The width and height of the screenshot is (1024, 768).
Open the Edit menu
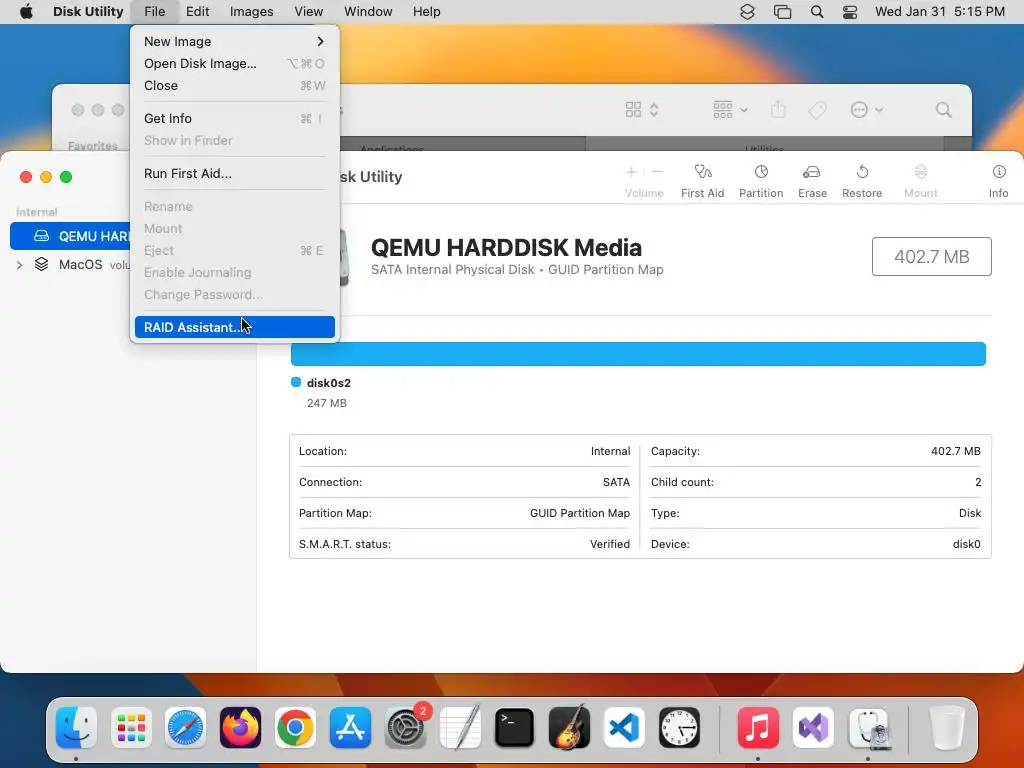pos(197,12)
